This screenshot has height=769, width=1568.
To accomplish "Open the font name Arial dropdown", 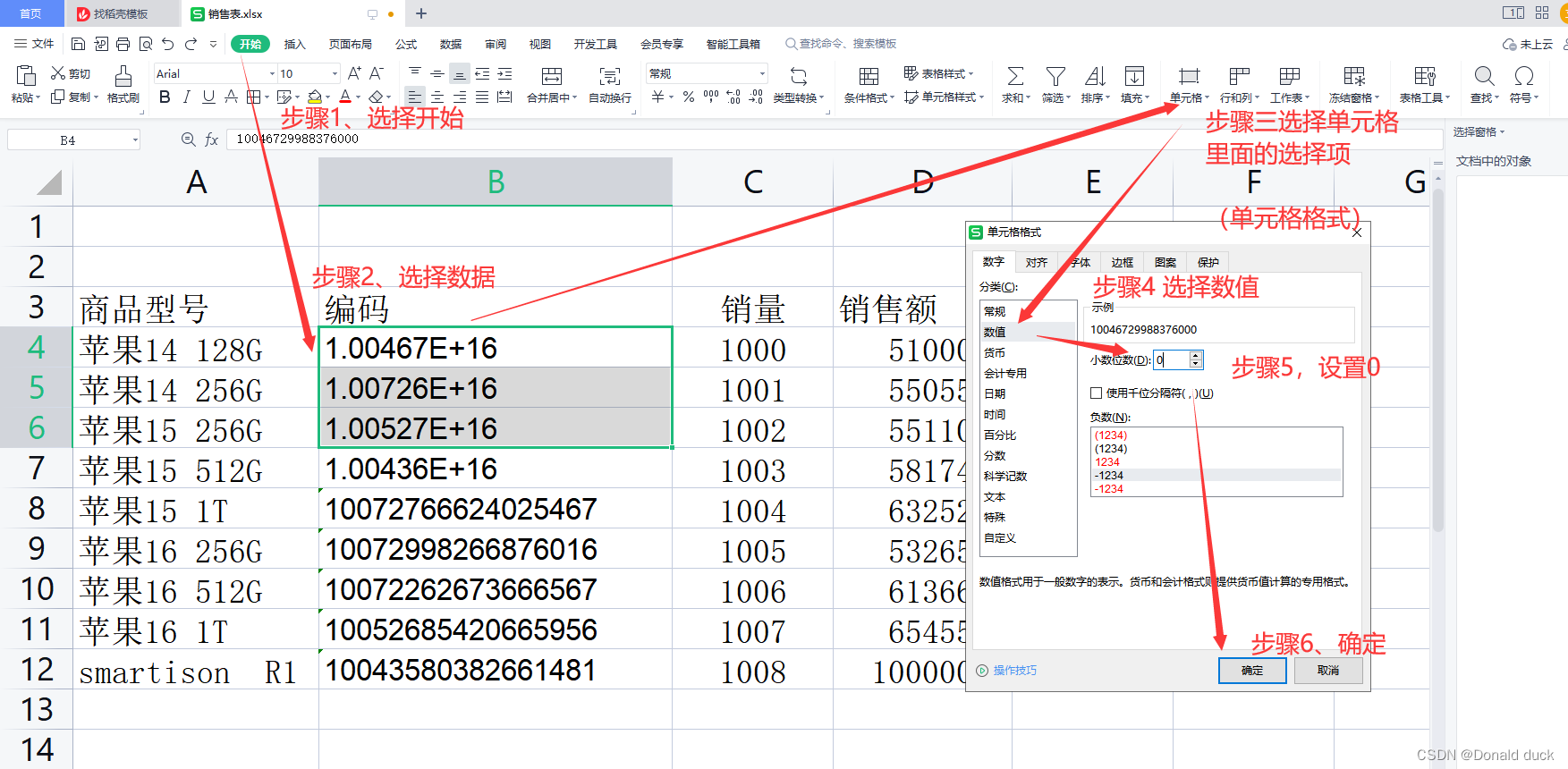I will 272,73.
